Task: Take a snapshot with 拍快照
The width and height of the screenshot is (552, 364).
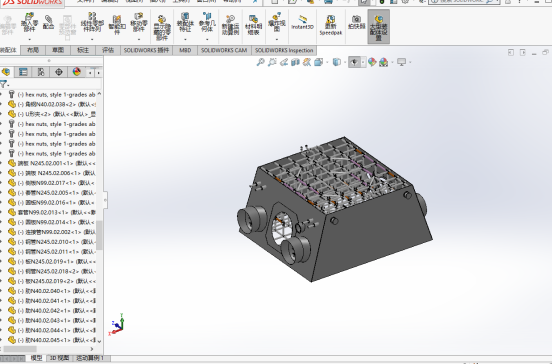Action: [x=356, y=22]
